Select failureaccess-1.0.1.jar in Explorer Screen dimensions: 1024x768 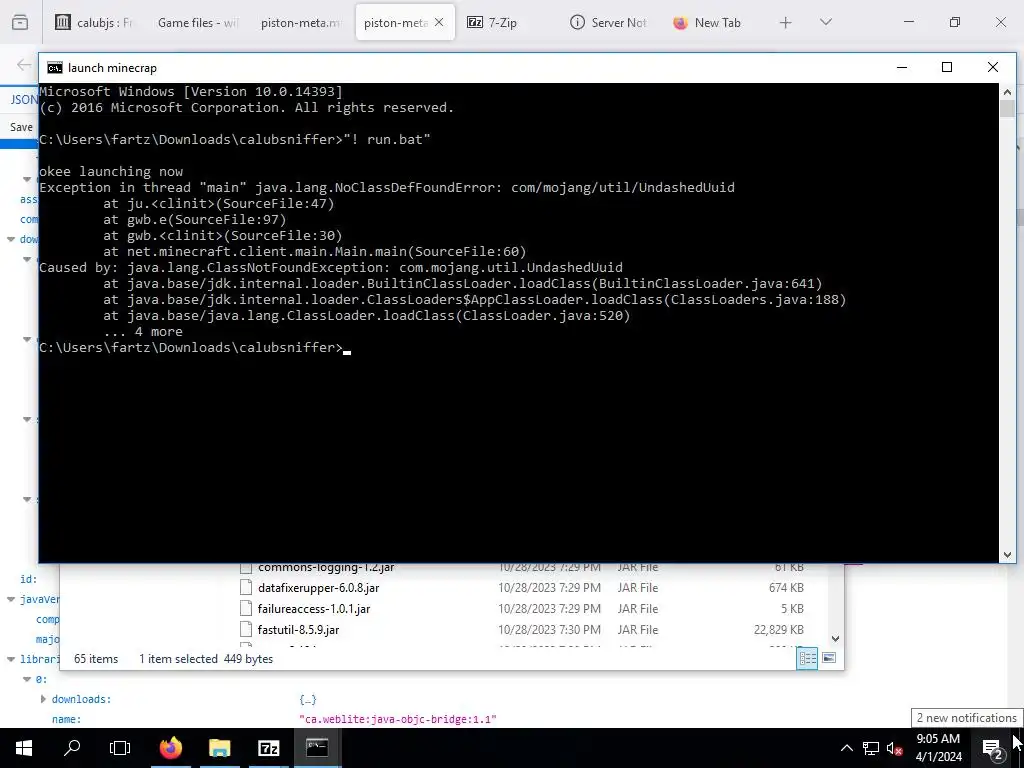tap(314, 609)
